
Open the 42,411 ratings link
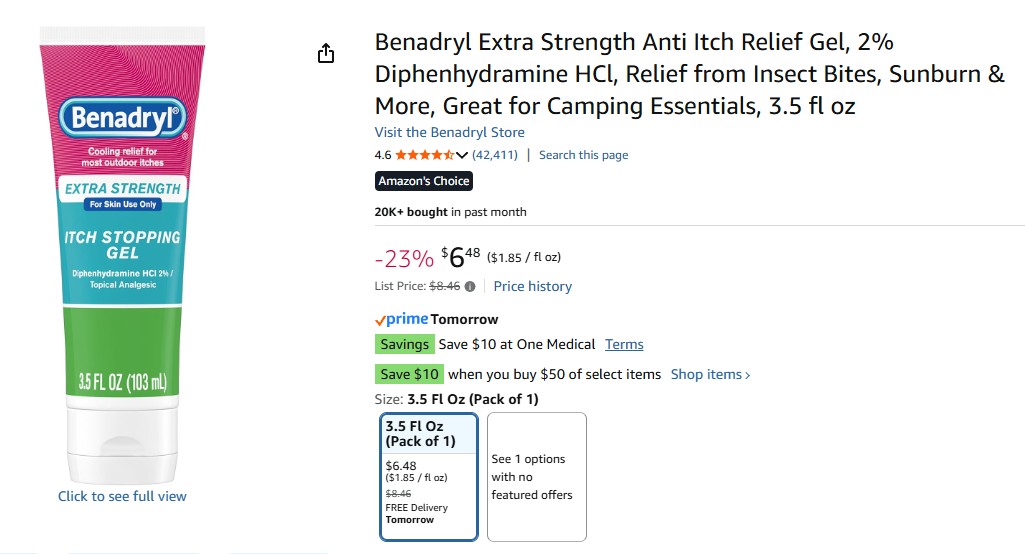click(x=495, y=155)
